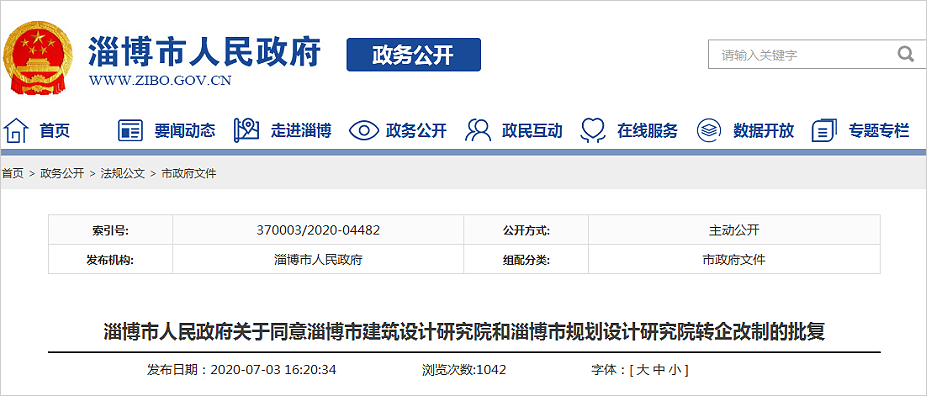927x396 pixels.
Task: Click the 主动公开 table cell
Action: click(734, 230)
